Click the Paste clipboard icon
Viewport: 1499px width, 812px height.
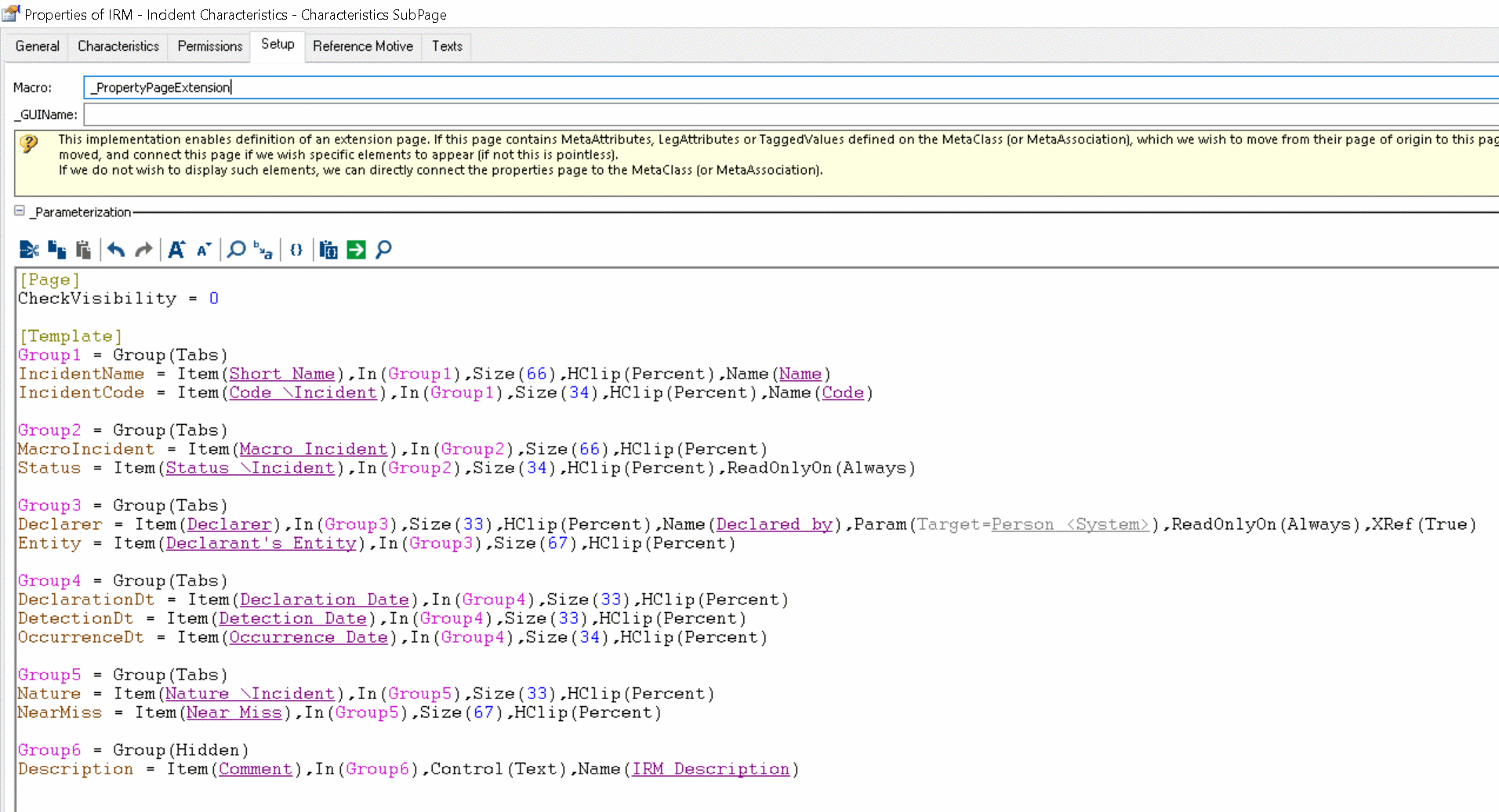(83, 250)
